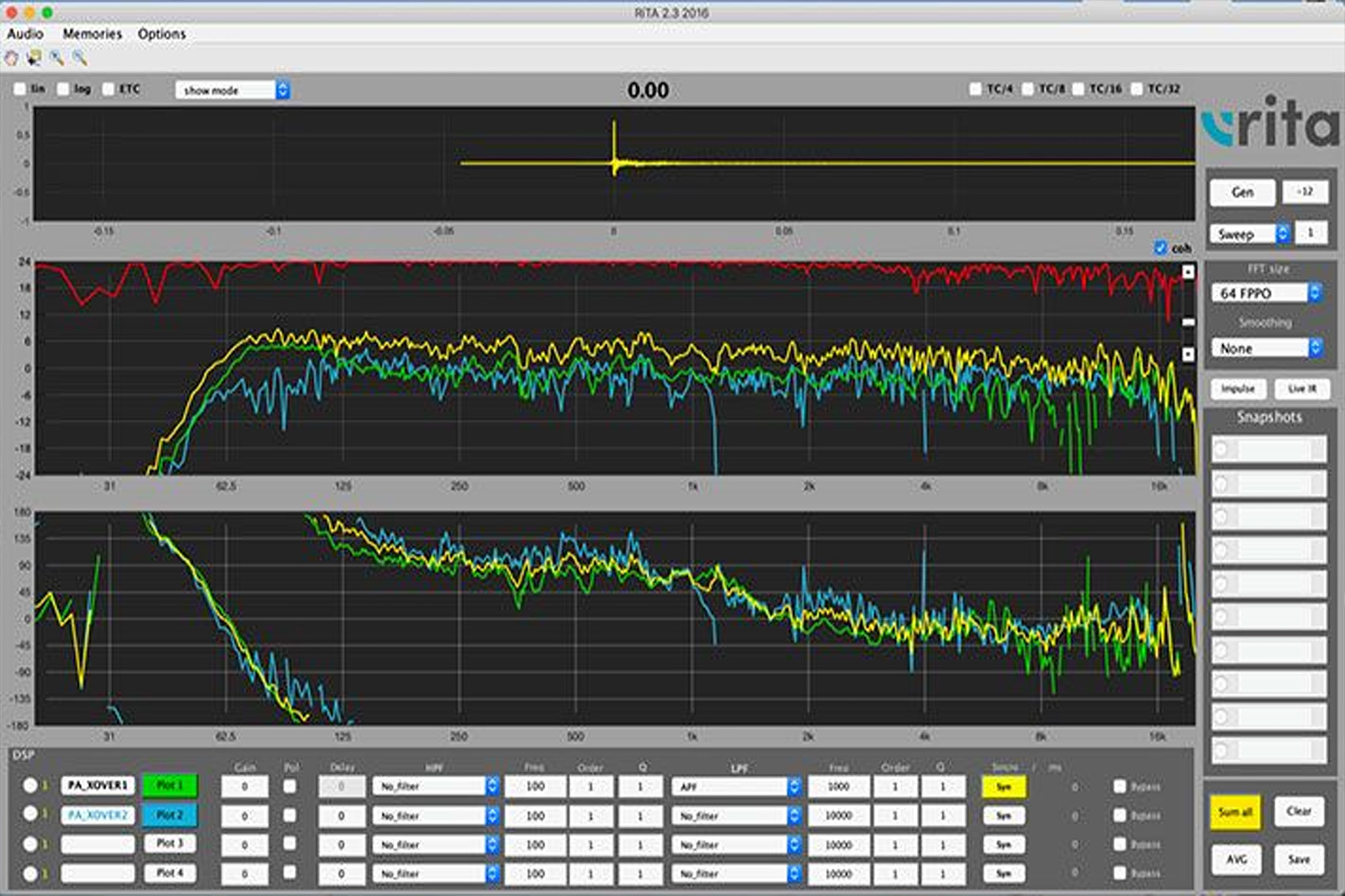Select the pan hand tool
This screenshot has height=896, width=1345.
coord(12,58)
